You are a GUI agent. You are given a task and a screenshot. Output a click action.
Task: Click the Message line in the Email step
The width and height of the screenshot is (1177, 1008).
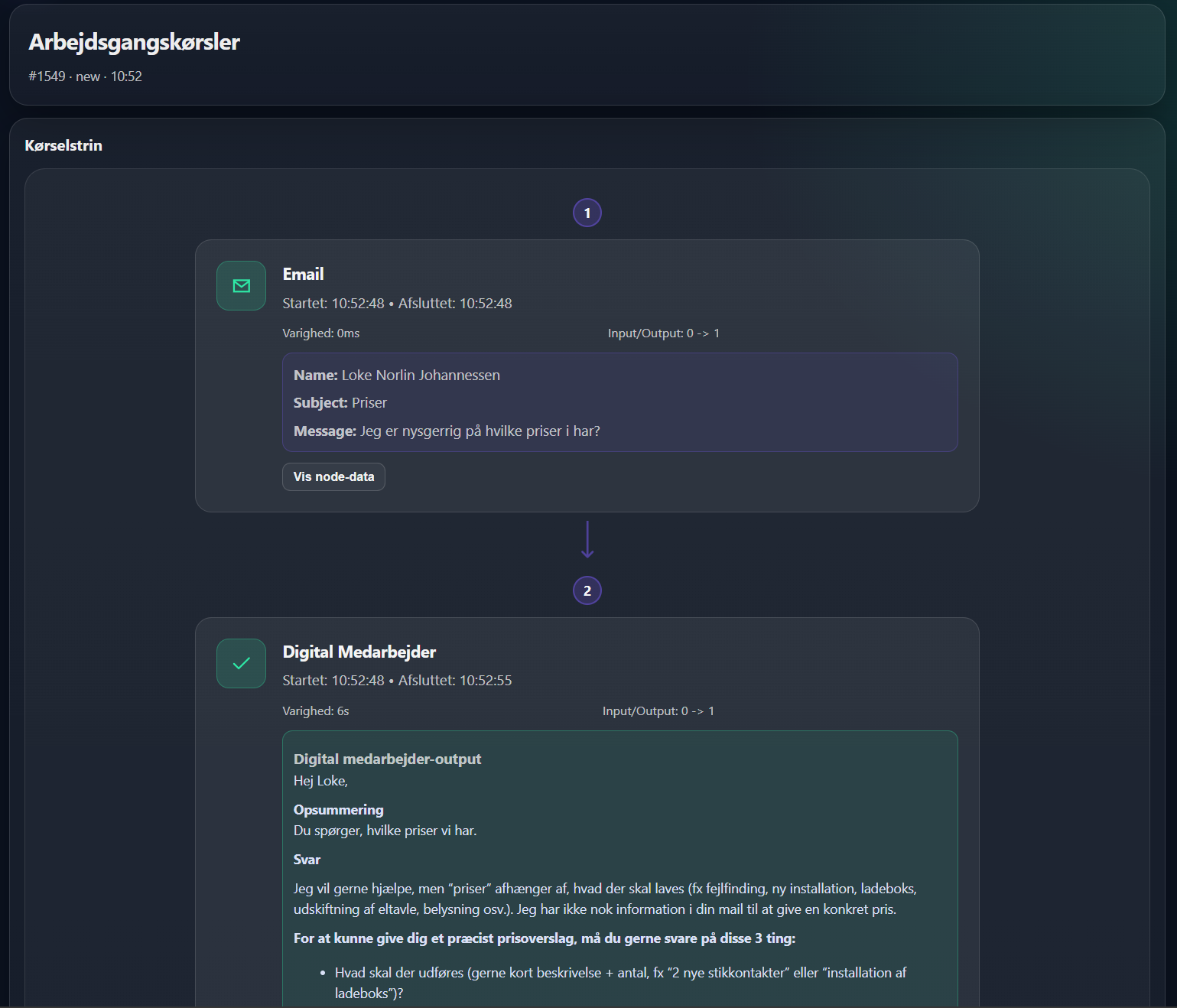click(446, 431)
